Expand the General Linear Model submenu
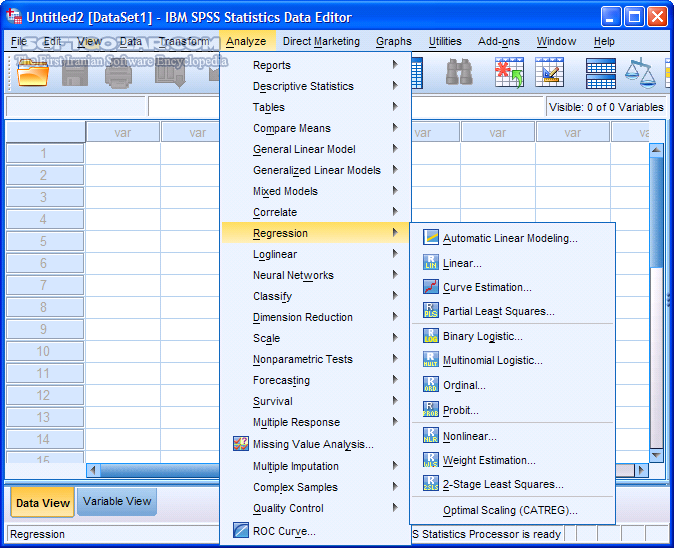Image resolution: width=674 pixels, height=548 pixels. [x=316, y=149]
